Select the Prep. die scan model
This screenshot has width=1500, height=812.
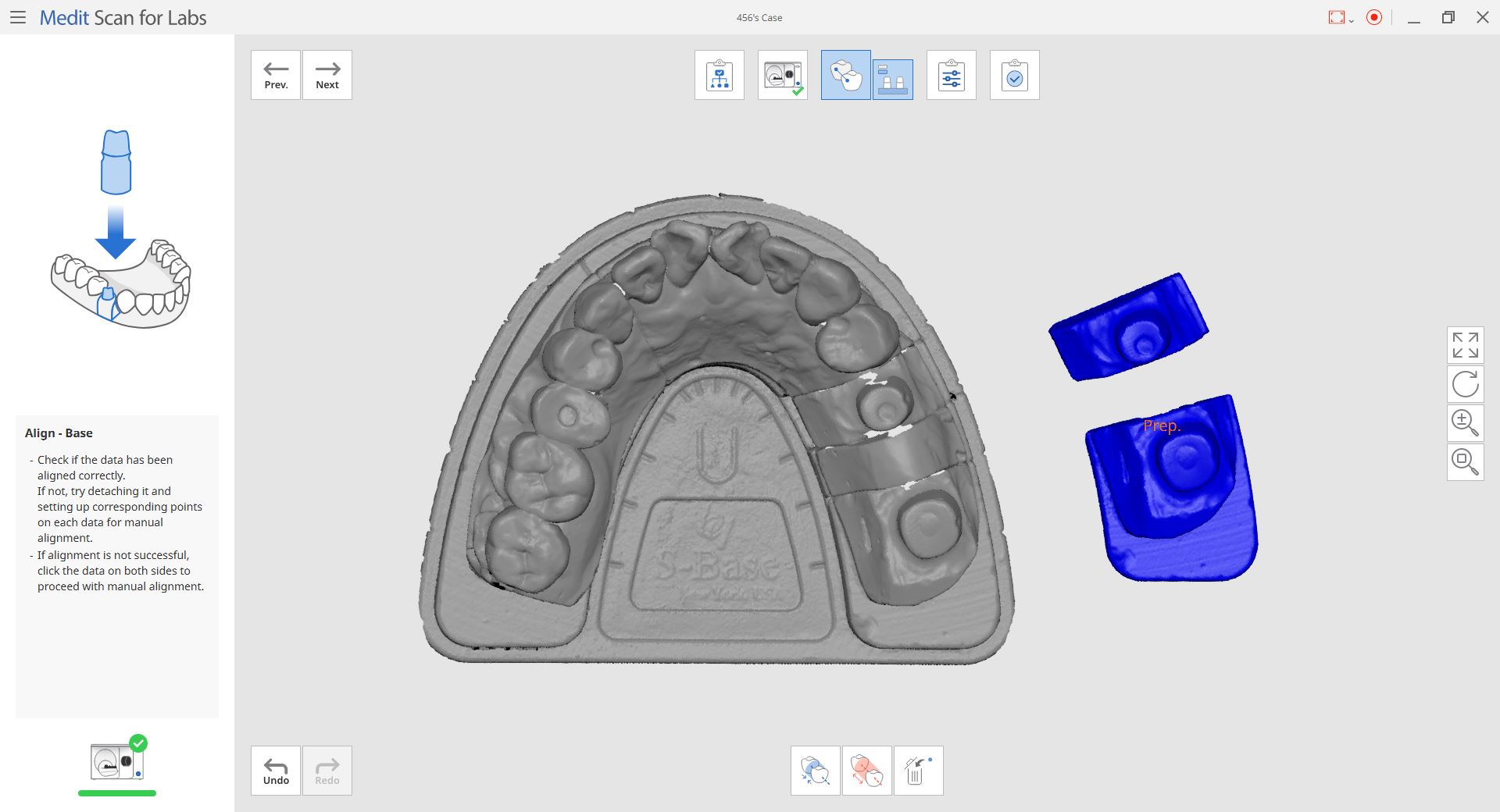1172,488
